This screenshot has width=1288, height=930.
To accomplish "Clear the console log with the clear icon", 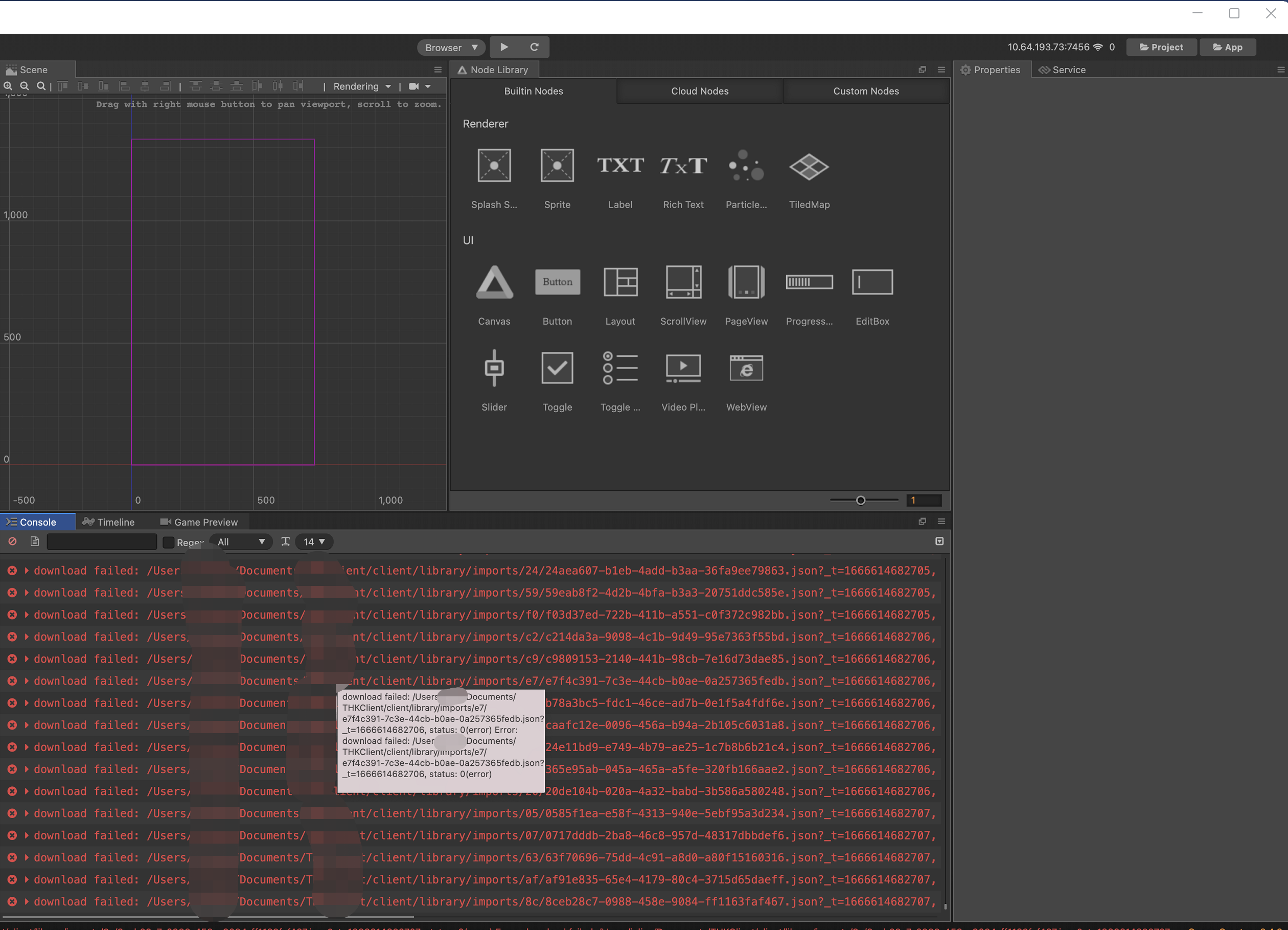I will 12,541.
